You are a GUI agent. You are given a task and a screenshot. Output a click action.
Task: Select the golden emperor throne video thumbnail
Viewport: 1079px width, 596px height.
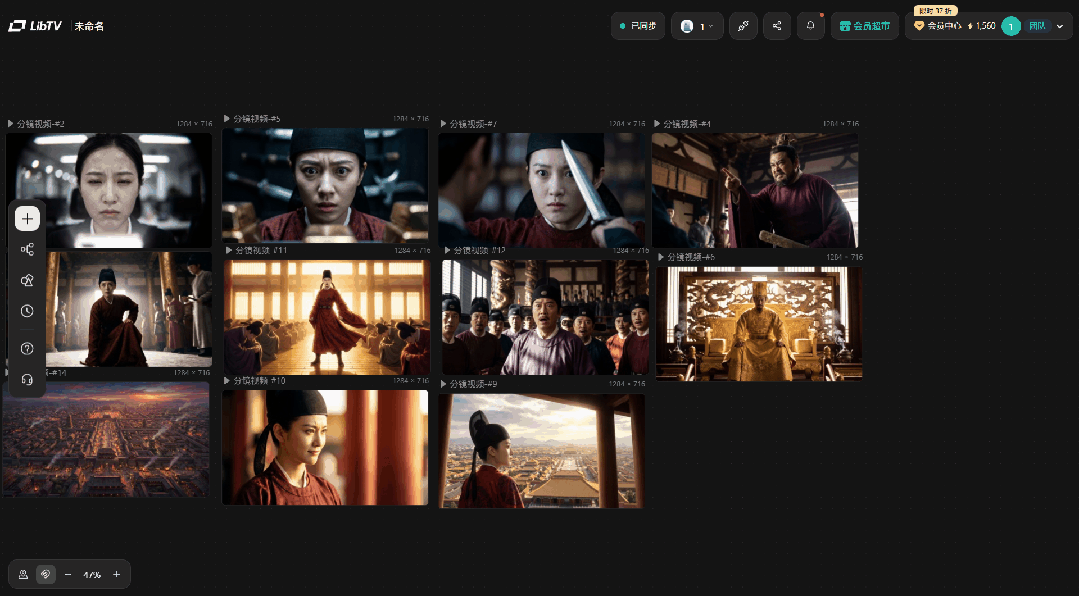click(759, 323)
